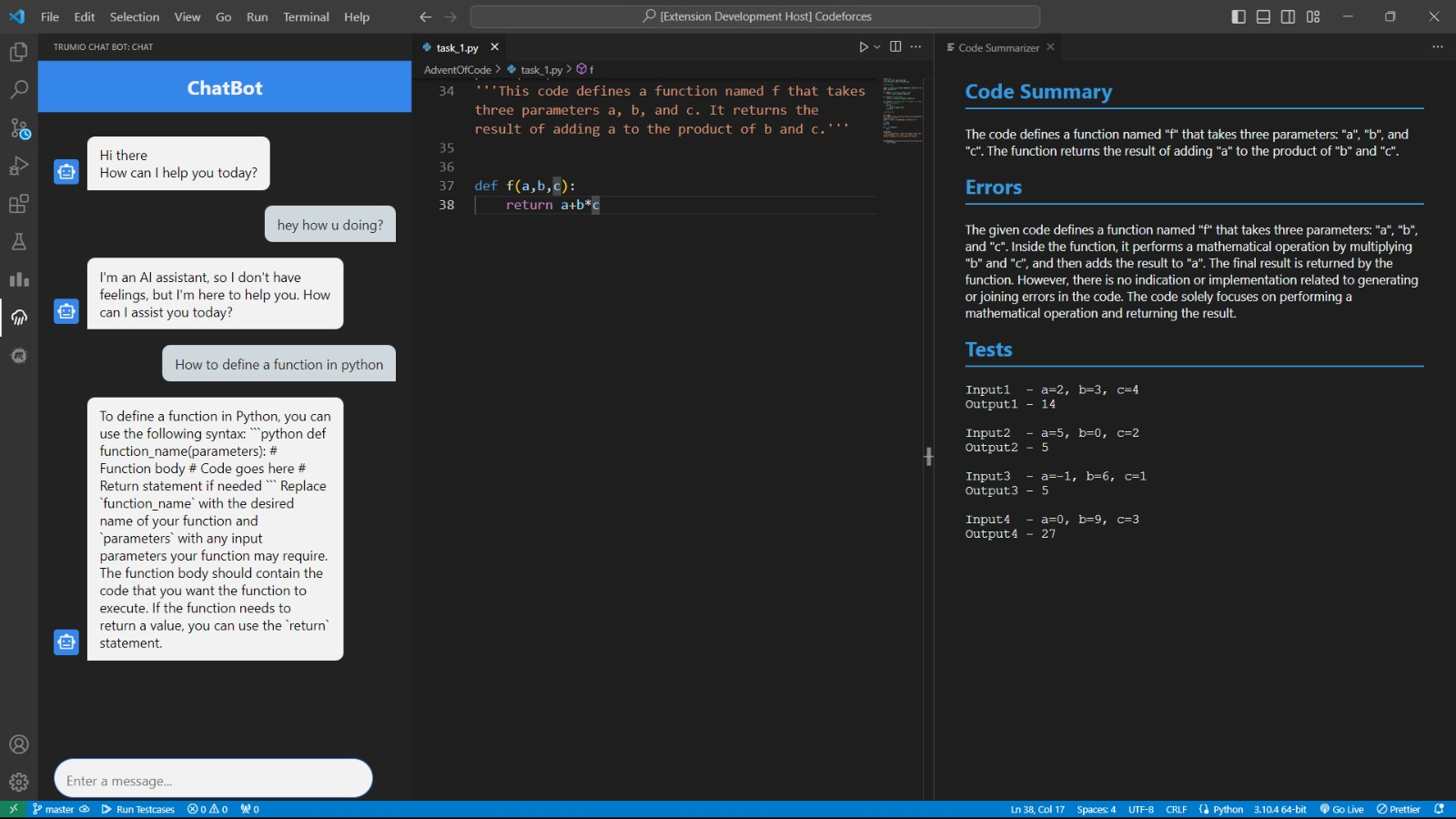Open the Explorer view in activity bar
This screenshot has height=819, width=1456.
(18, 53)
